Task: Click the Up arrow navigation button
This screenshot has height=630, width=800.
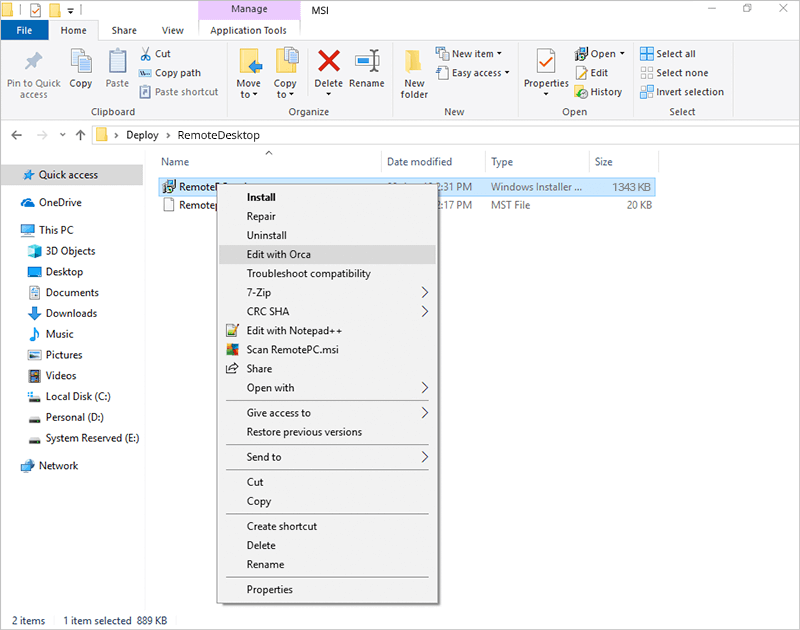Action: (79, 135)
